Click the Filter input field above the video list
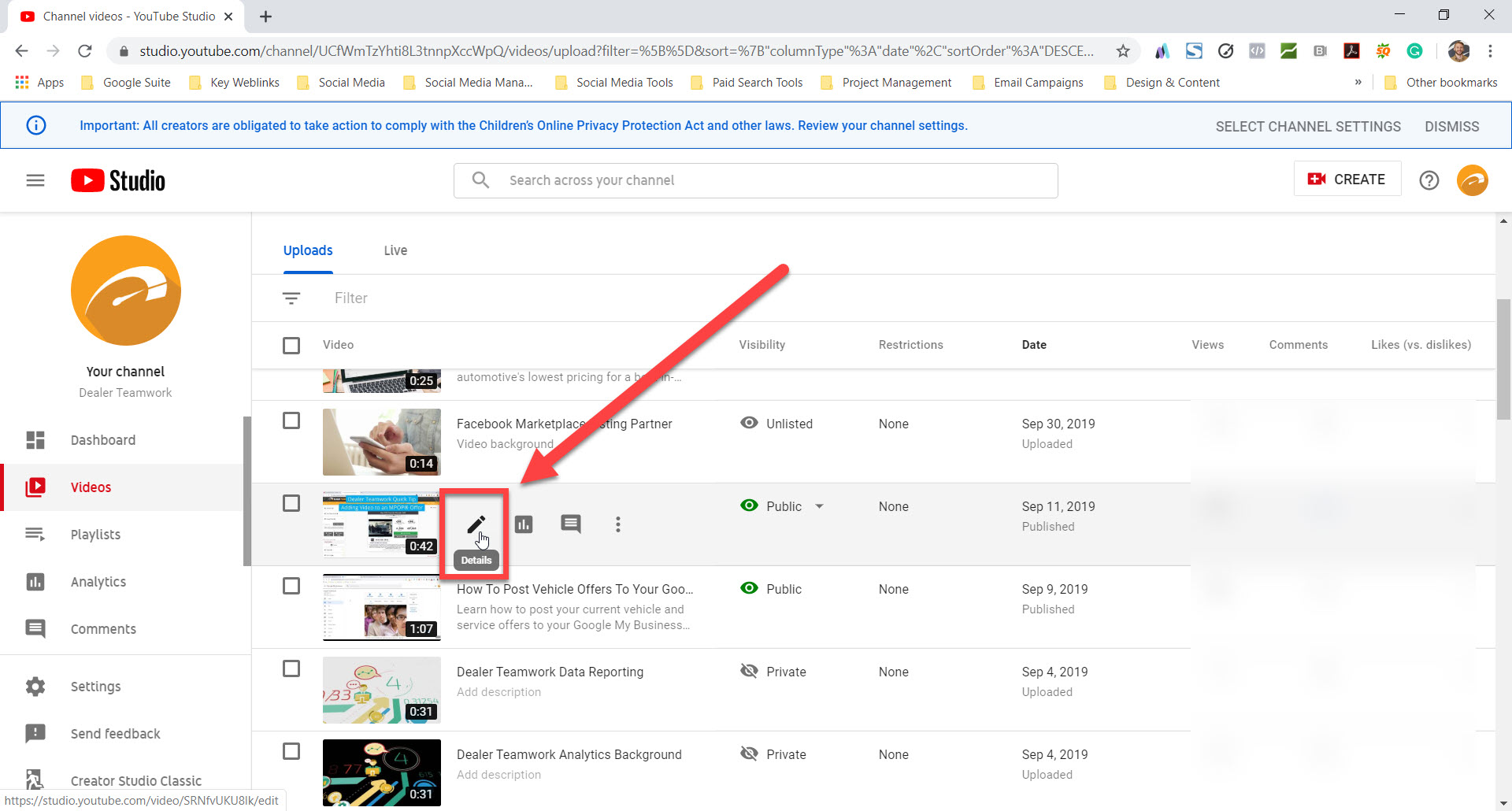Screen dimensions: 1512x811 351,298
